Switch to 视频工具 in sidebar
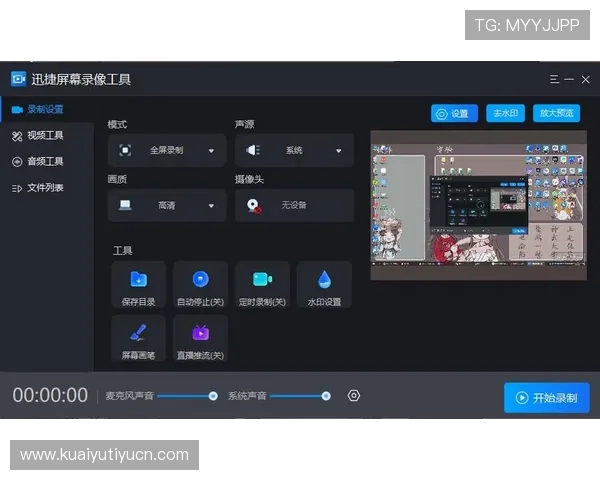 tap(47, 136)
